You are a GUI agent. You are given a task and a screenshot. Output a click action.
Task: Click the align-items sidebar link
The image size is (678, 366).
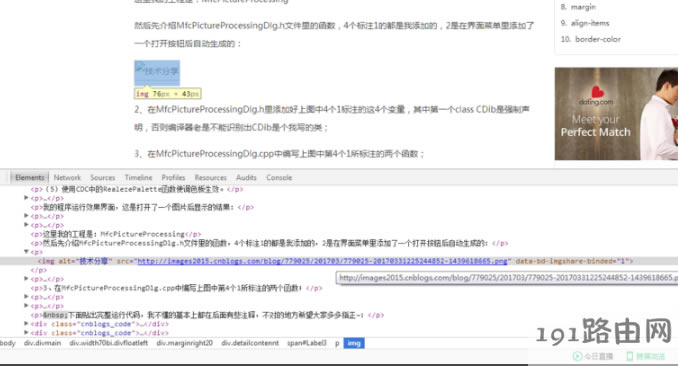590,23
